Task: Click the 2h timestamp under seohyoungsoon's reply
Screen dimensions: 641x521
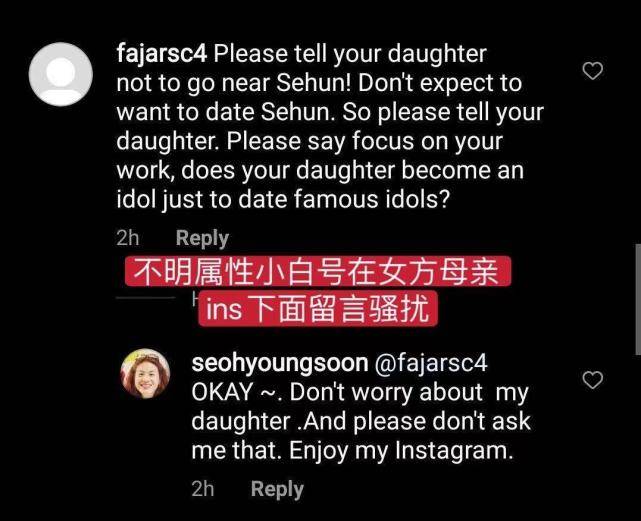Action: [203, 489]
